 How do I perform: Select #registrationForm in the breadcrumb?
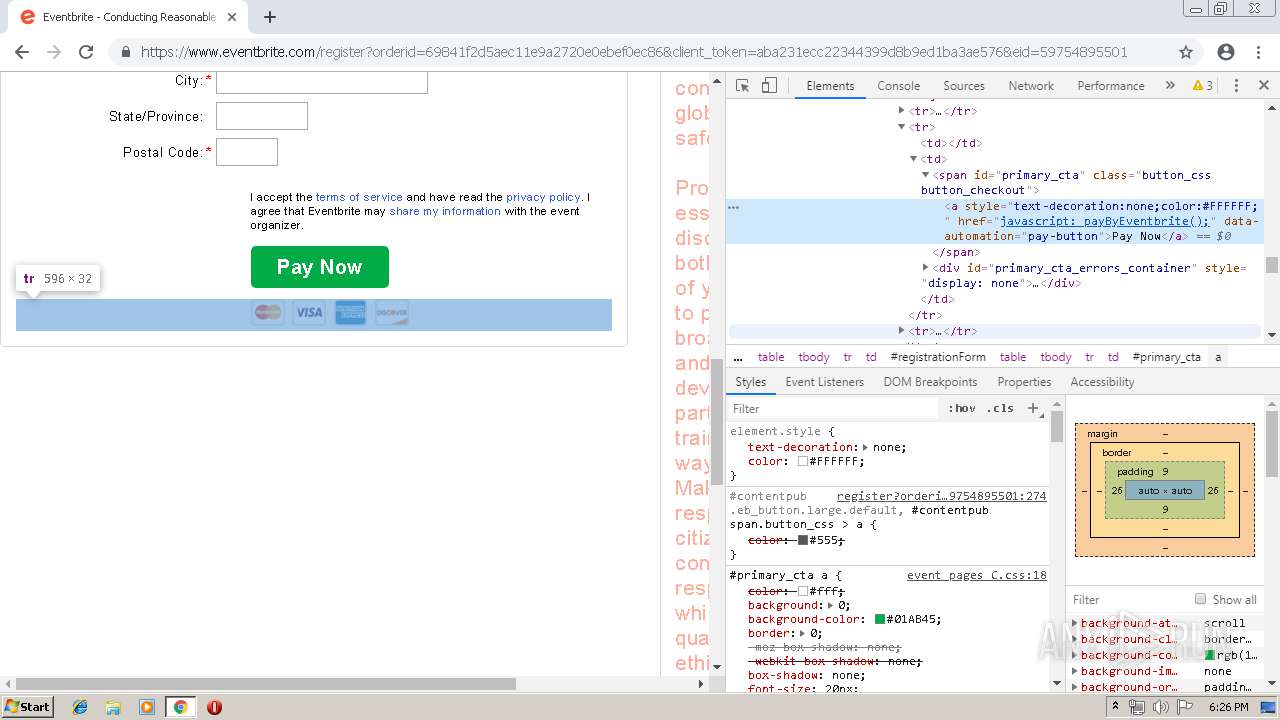point(938,357)
